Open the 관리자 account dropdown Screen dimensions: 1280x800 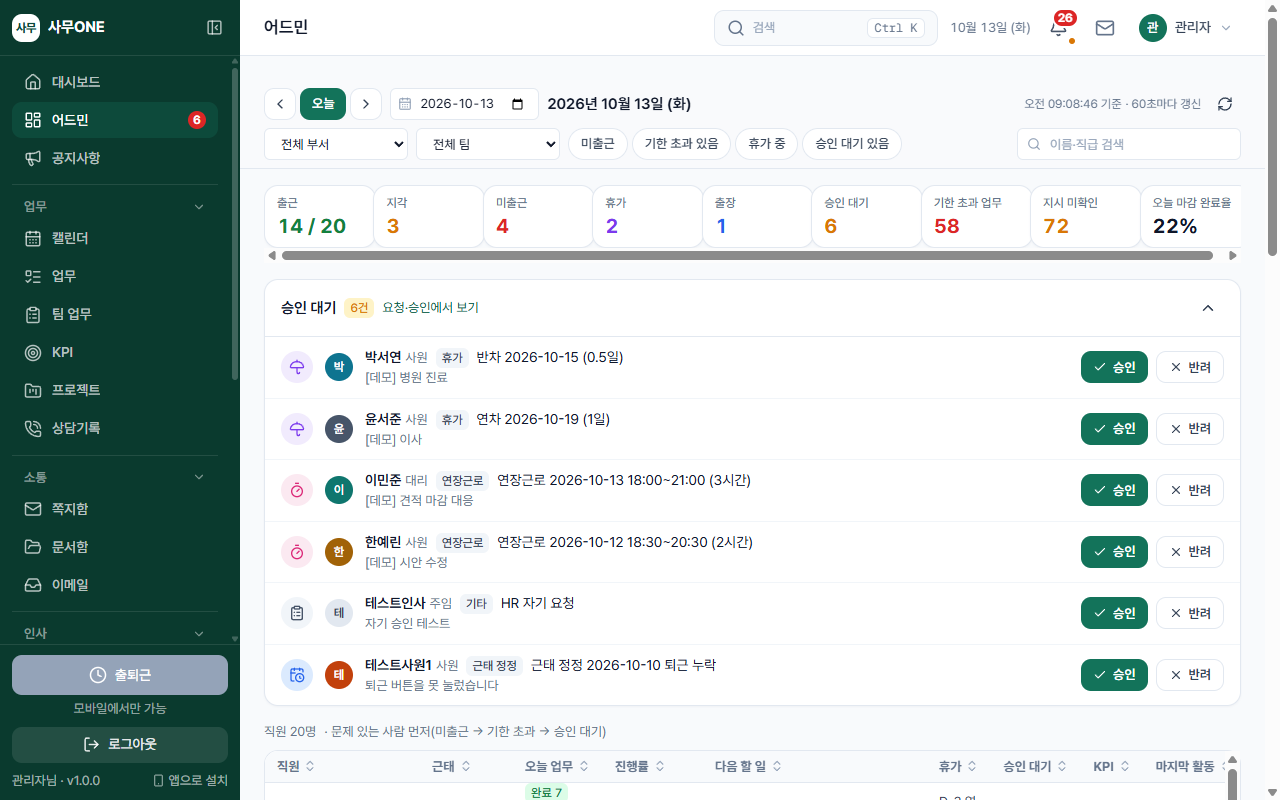coord(1185,28)
